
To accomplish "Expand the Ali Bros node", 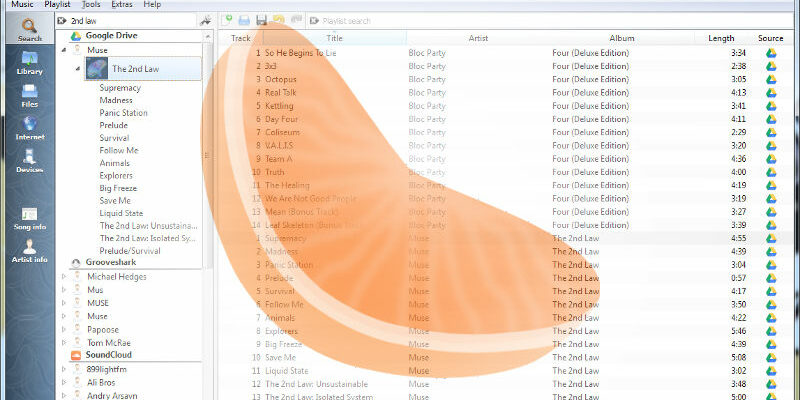I will click(x=64, y=382).
